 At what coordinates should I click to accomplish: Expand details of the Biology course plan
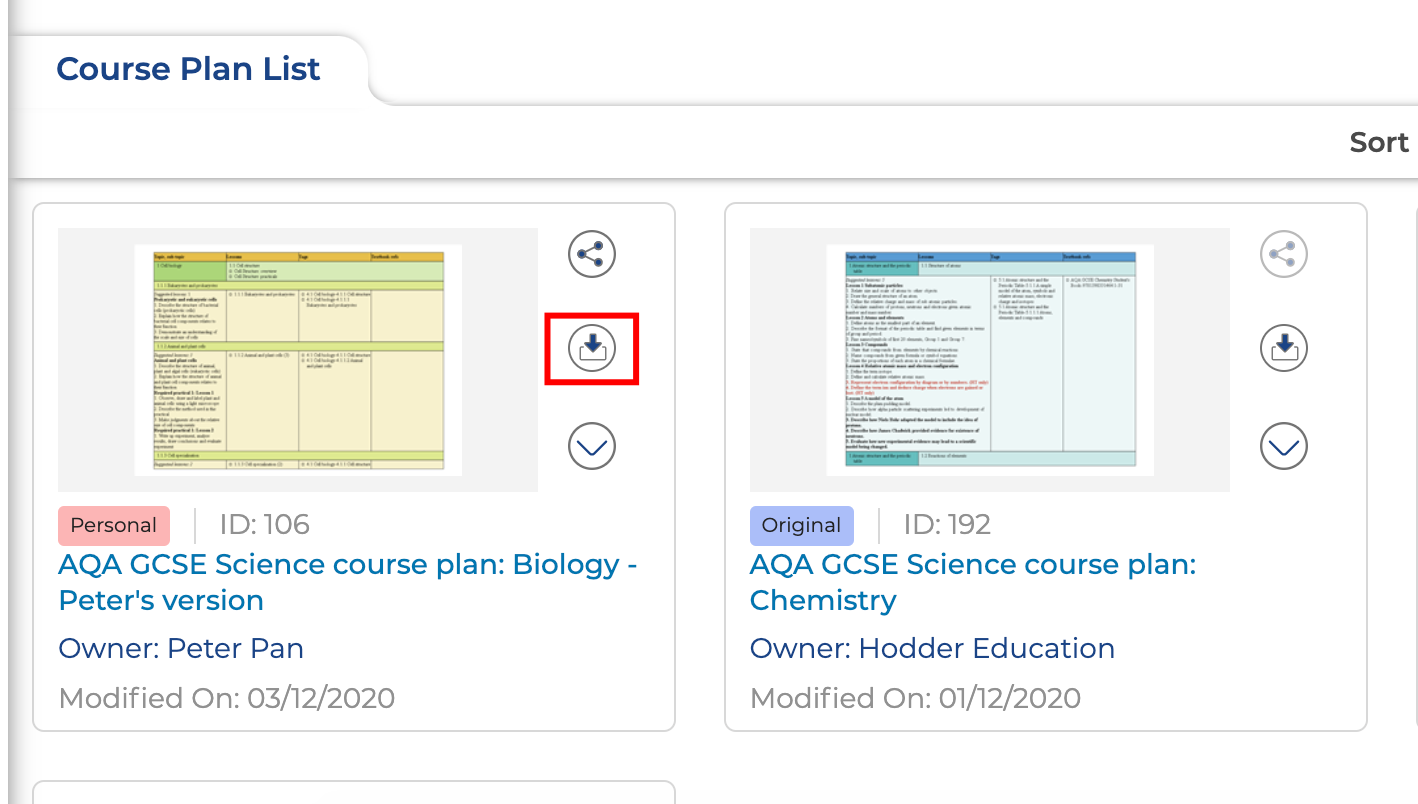591,446
